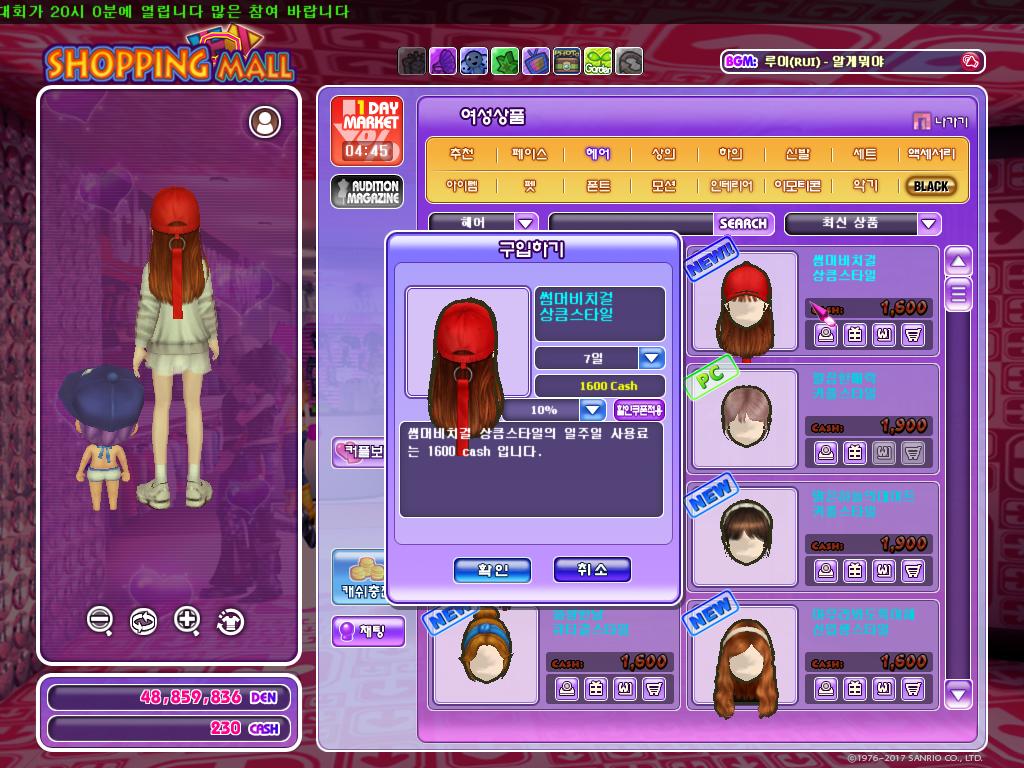Go to the 상의 category tab

664,154
